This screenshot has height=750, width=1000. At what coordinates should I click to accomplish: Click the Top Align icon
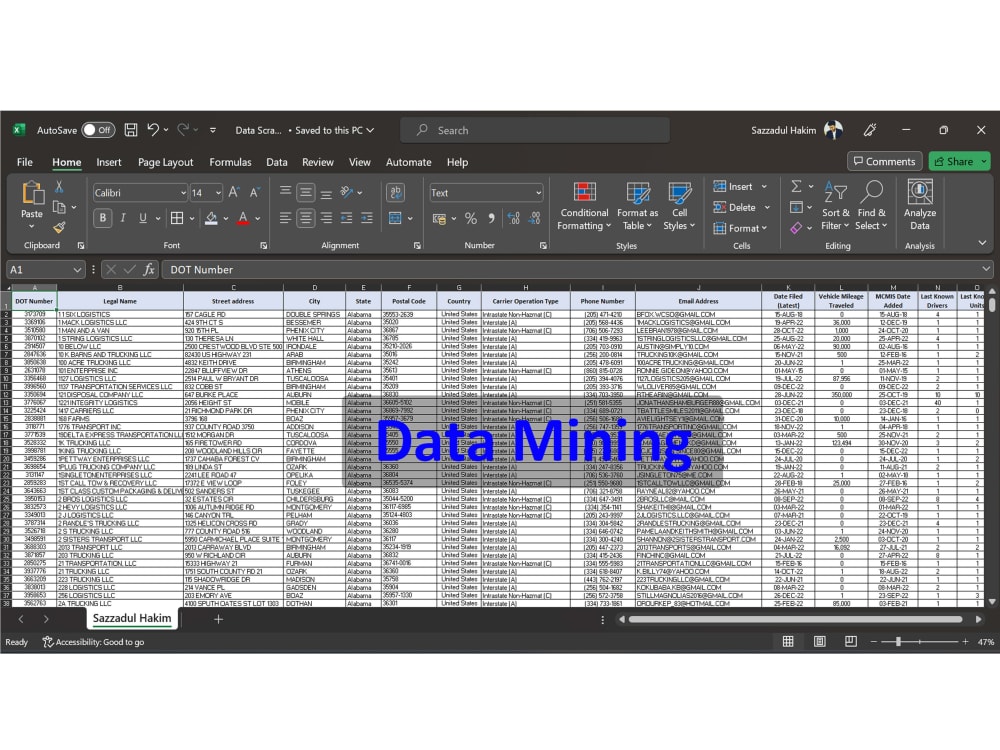pos(285,191)
